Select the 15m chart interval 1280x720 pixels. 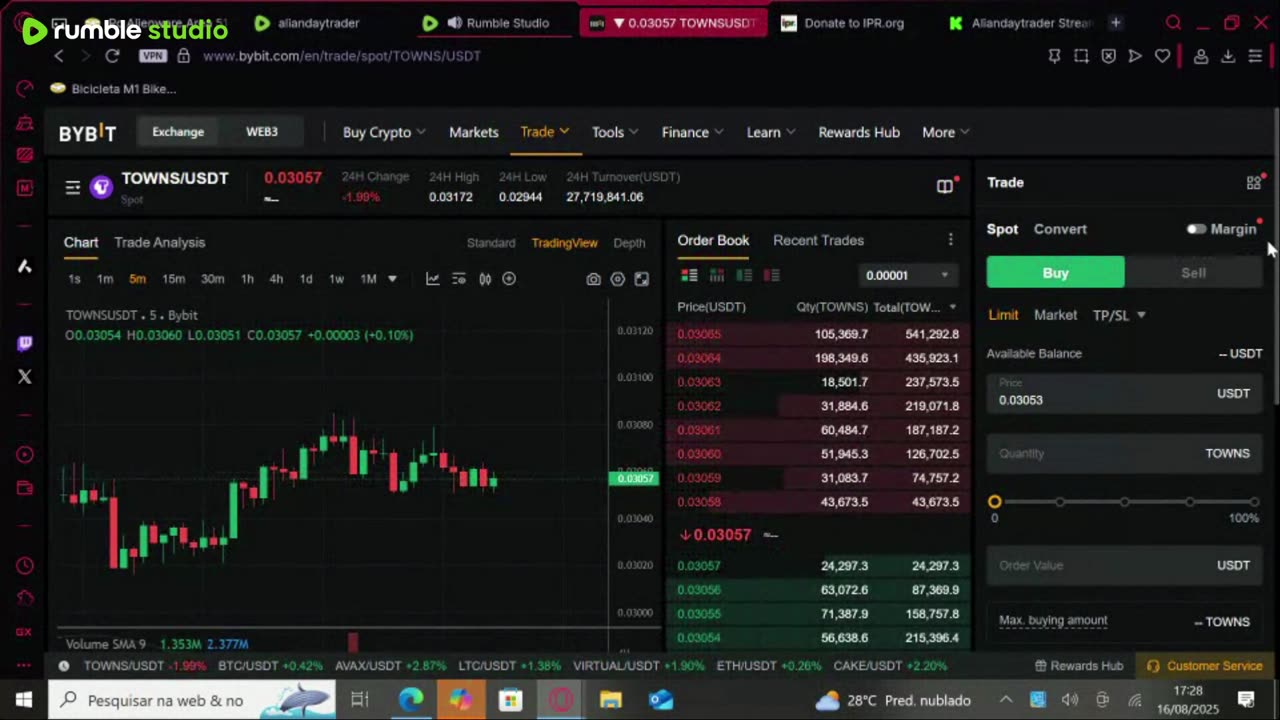point(174,279)
